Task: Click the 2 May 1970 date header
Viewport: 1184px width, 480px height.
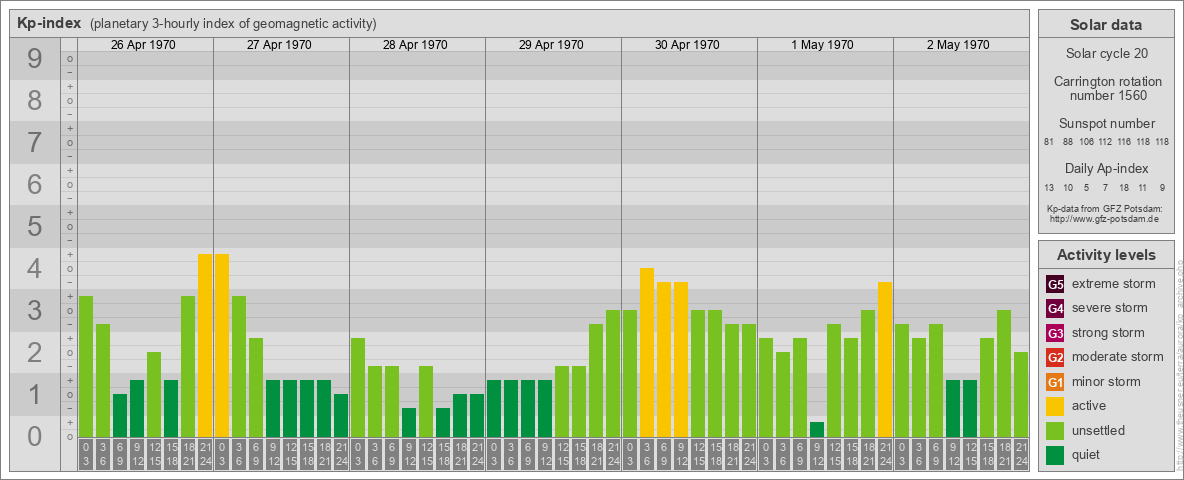Action: [x=958, y=45]
